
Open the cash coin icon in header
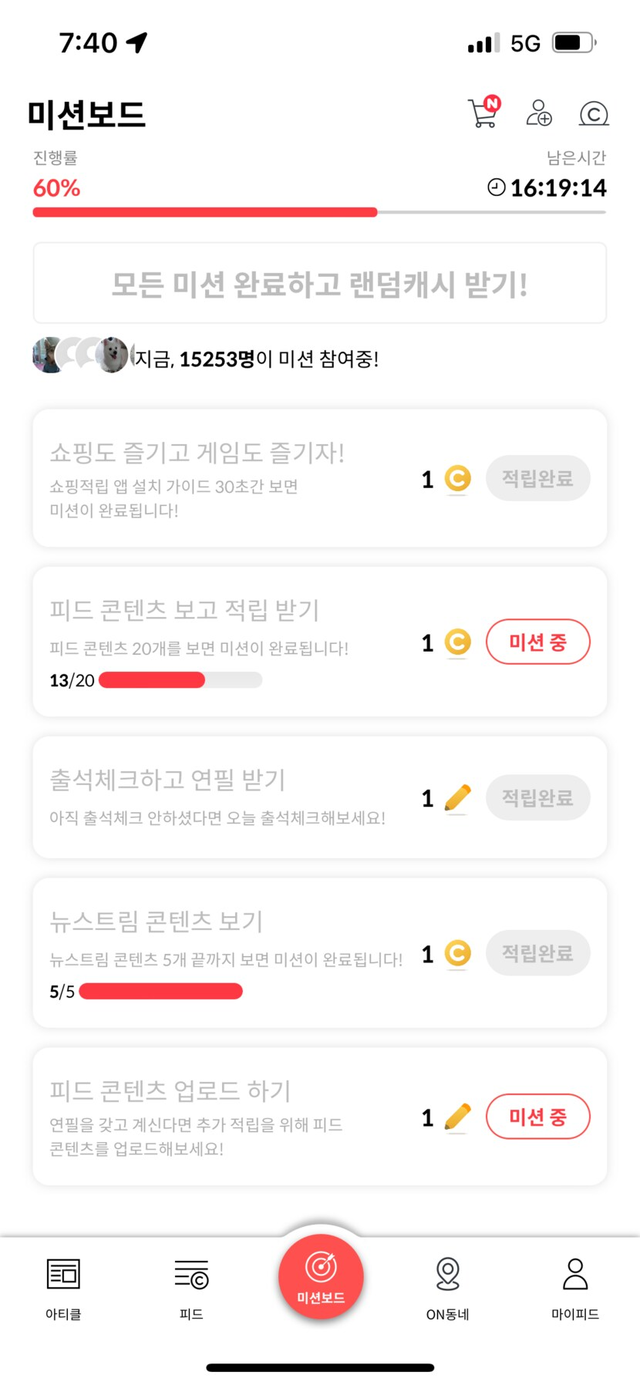pos(594,114)
